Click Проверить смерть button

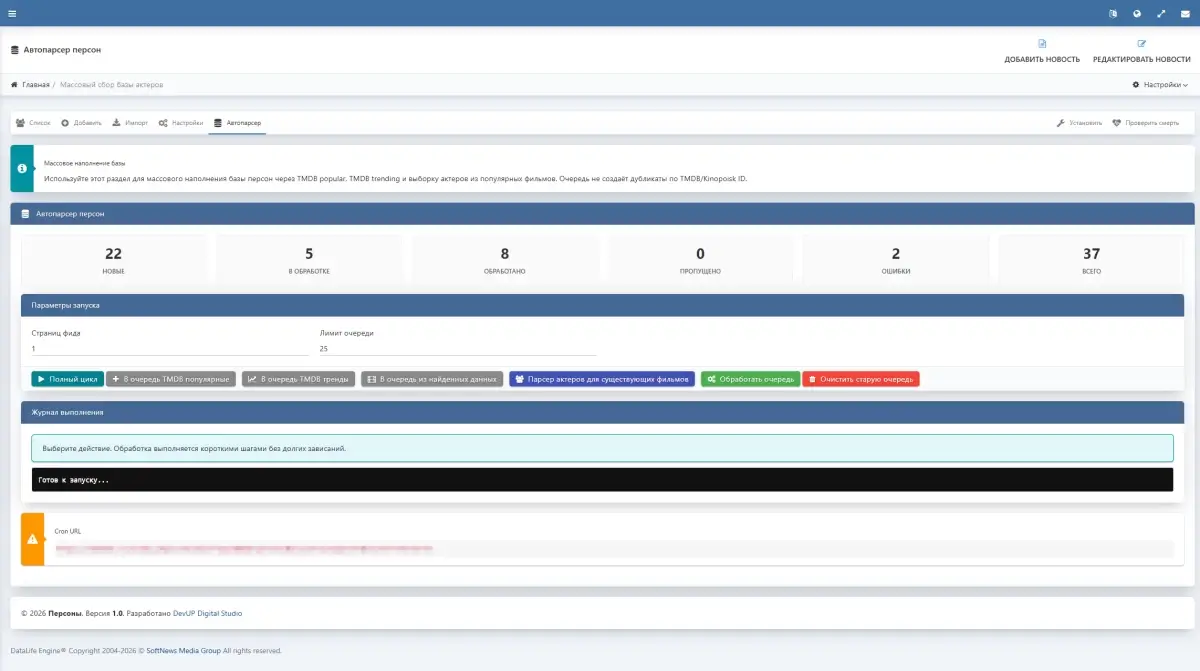click(x=1146, y=123)
